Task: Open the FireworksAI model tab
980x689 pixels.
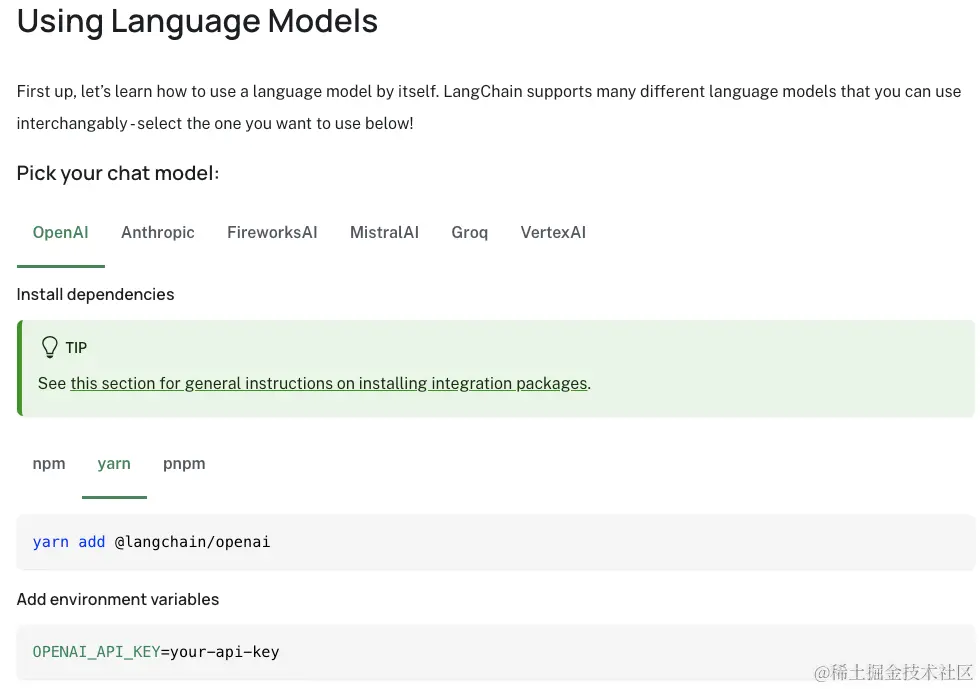Action: pos(272,233)
